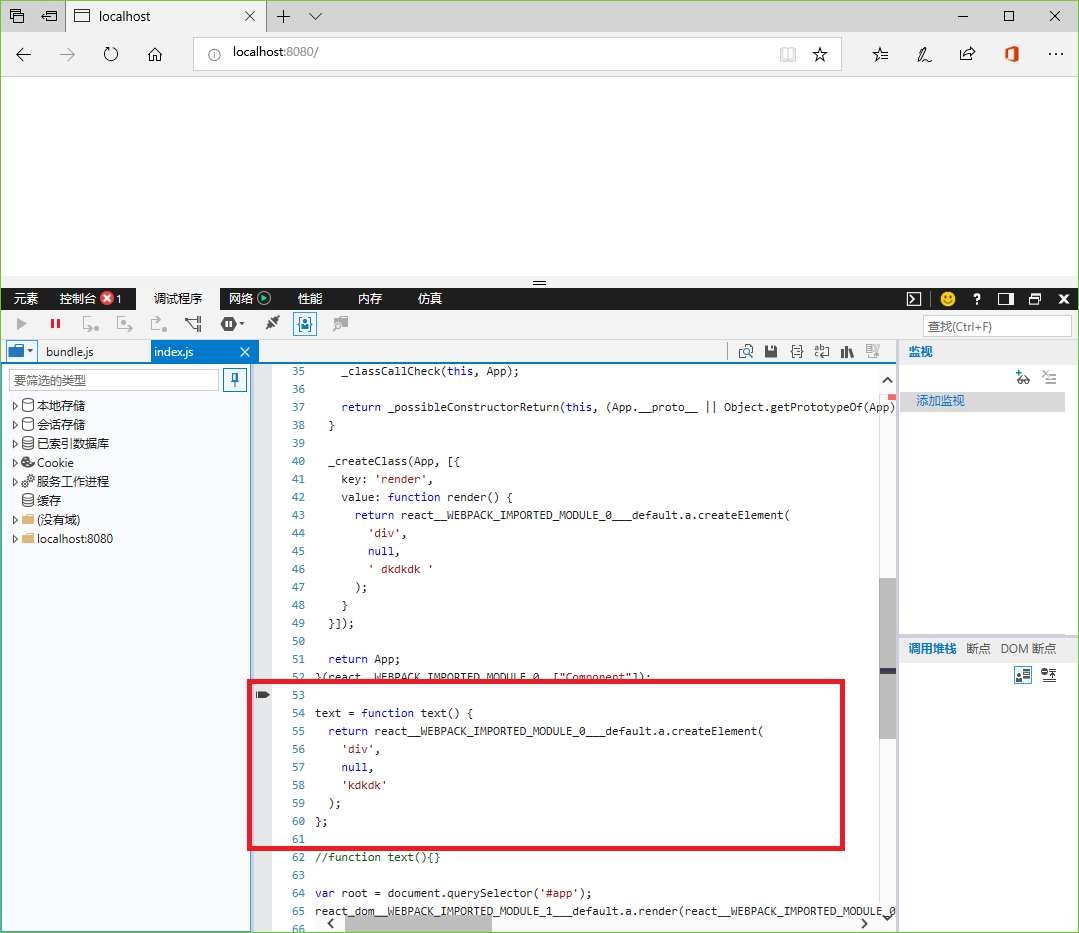Open the 调用堆栈 panel tab
The height and width of the screenshot is (933, 1079).
931,648
